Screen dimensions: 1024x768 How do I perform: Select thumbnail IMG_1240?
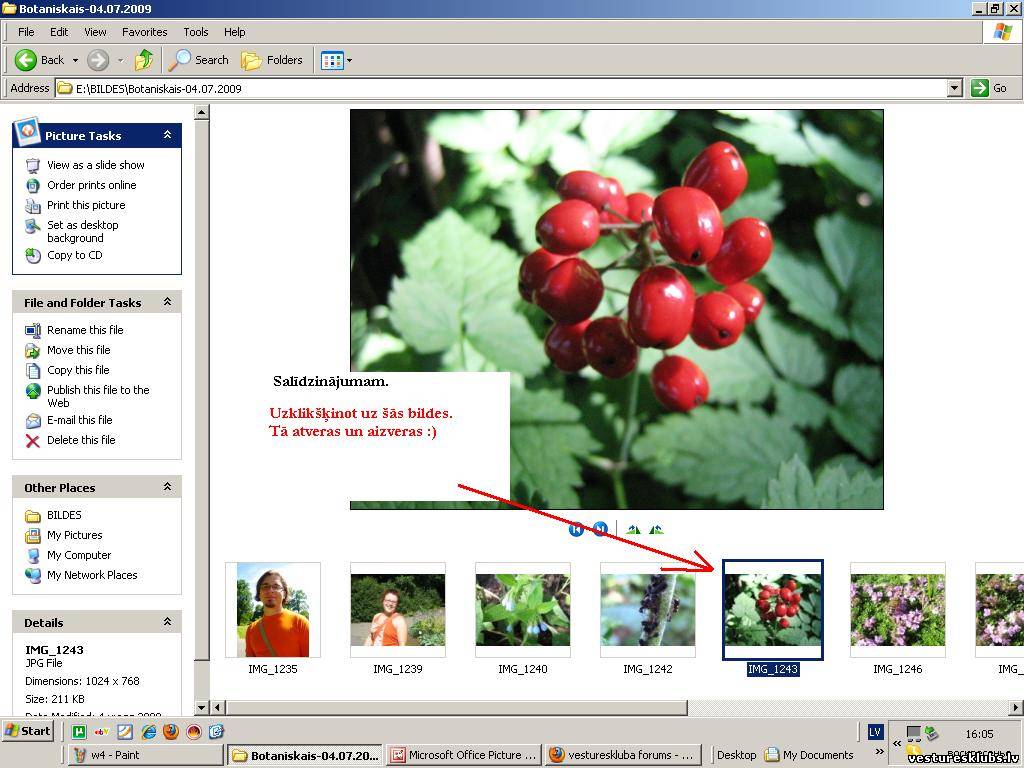coord(522,609)
